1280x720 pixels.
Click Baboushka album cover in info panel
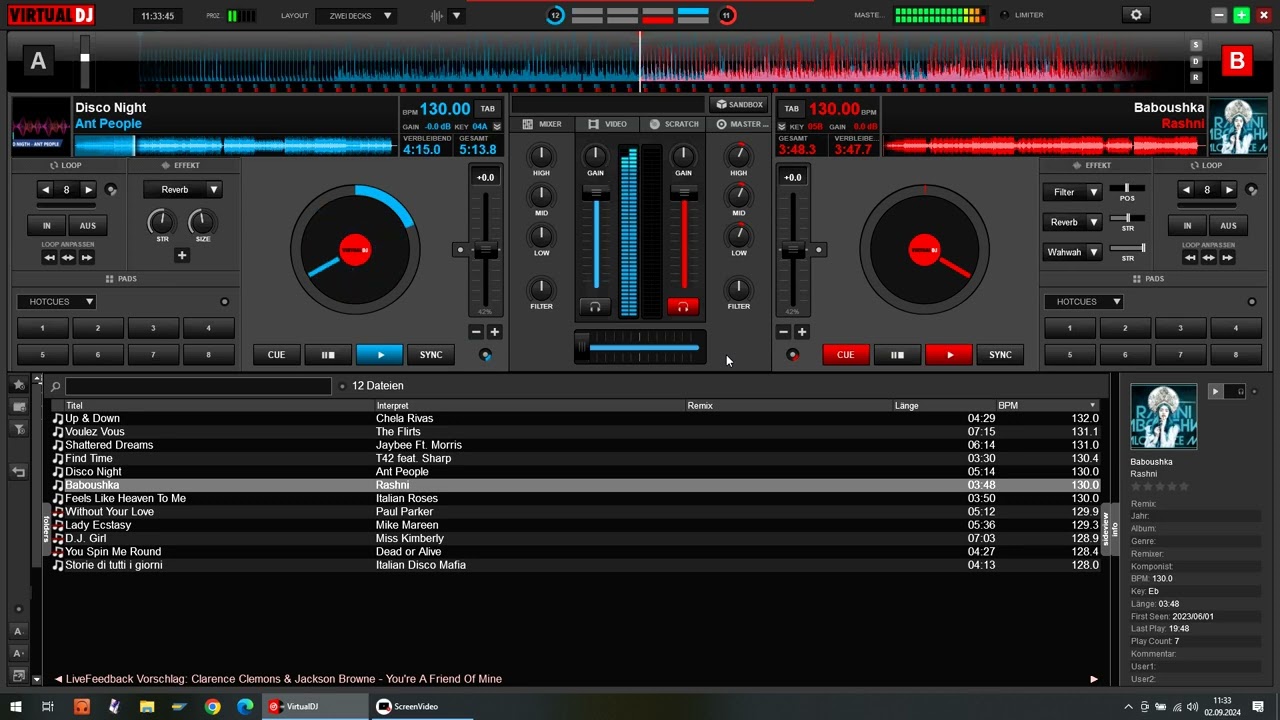coord(1163,416)
